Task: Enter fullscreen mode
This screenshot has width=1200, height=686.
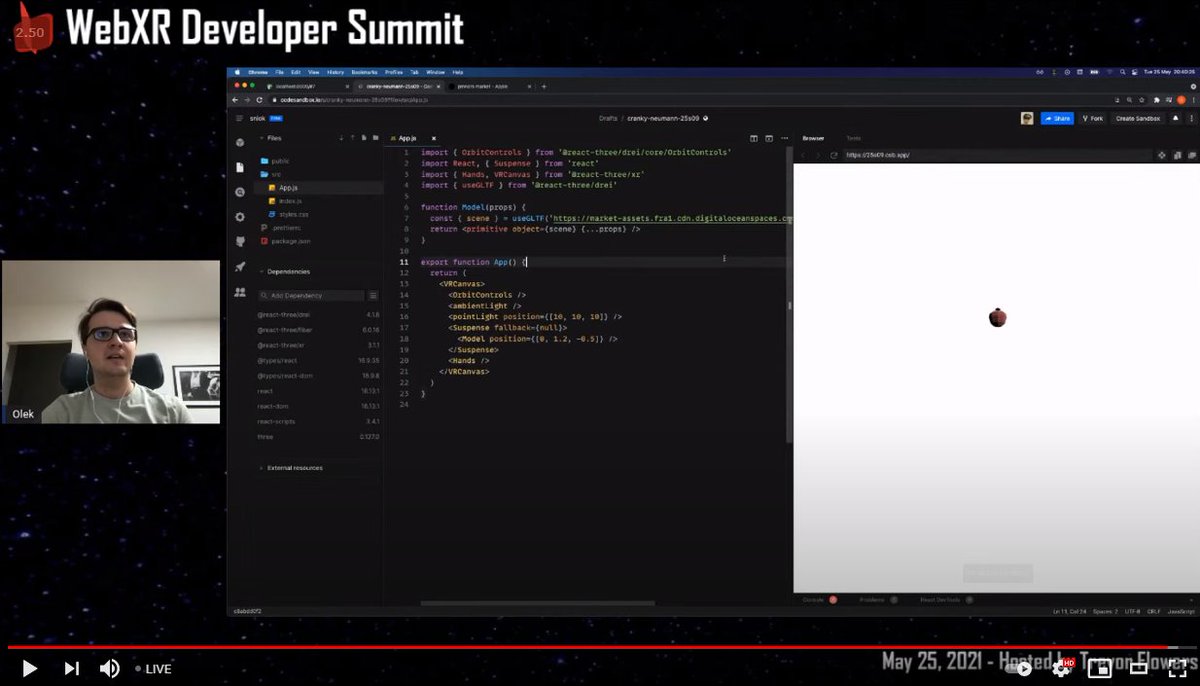Action: coord(1177,669)
